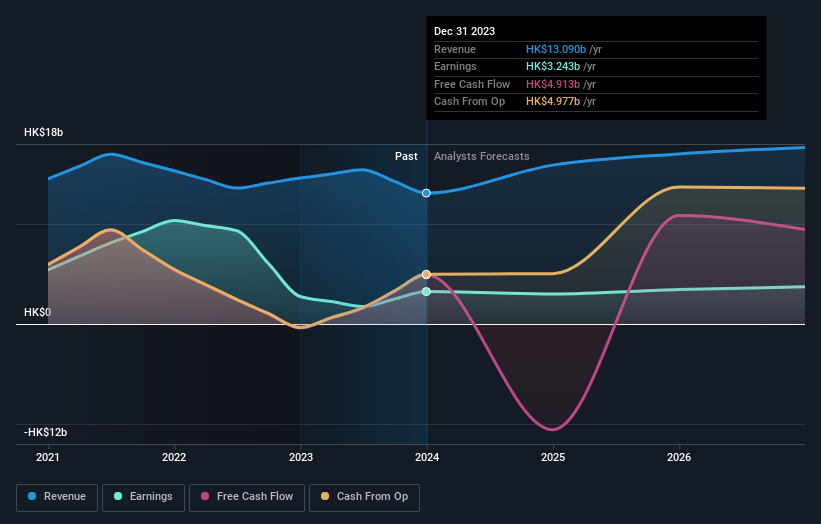Click the Analysts Forecasts label
The height and width of the screenshot is (524, 821).
482,156
